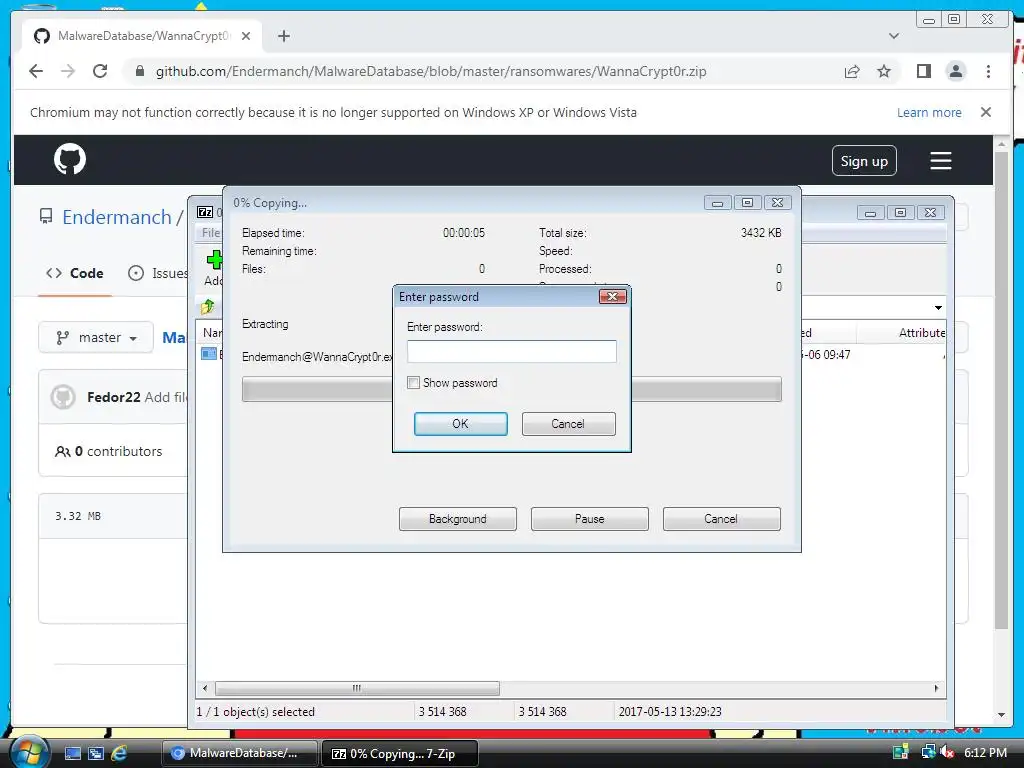The width and height of the screenshot is (1024, 768).
Task: Open the Windows Start menu
Action: point(28,753)
